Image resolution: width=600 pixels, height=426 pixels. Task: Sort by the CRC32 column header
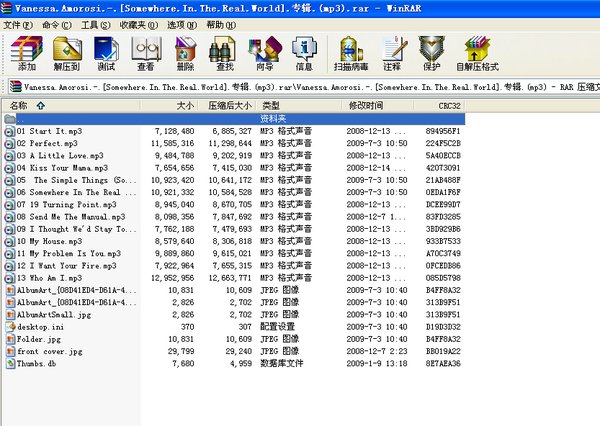[439, 106]
